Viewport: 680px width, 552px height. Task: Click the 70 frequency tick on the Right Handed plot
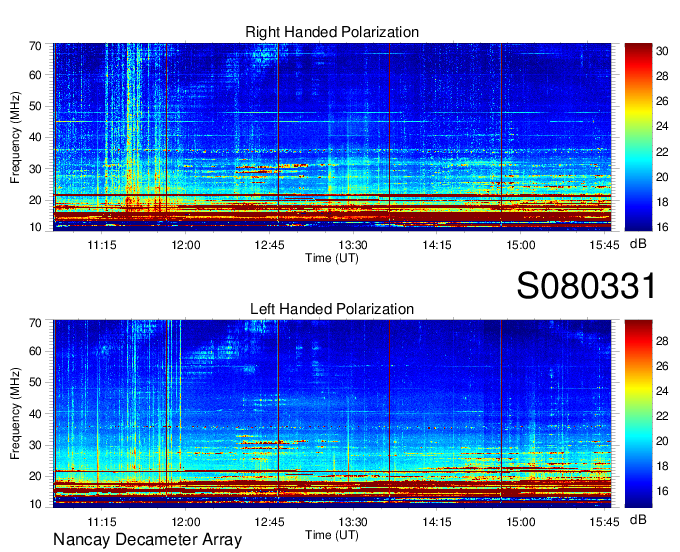35,46
